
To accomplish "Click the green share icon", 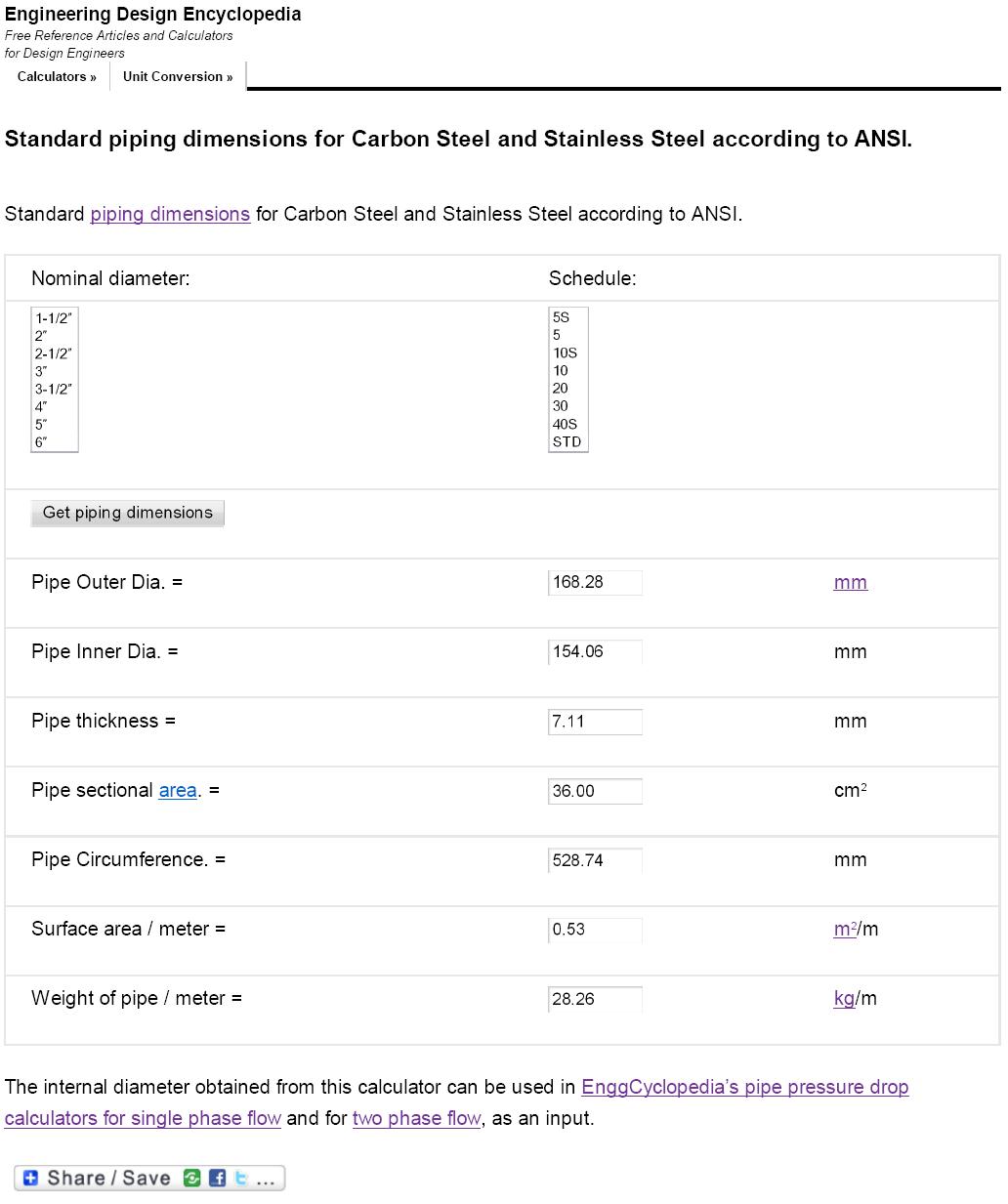I will (192, 1179).
